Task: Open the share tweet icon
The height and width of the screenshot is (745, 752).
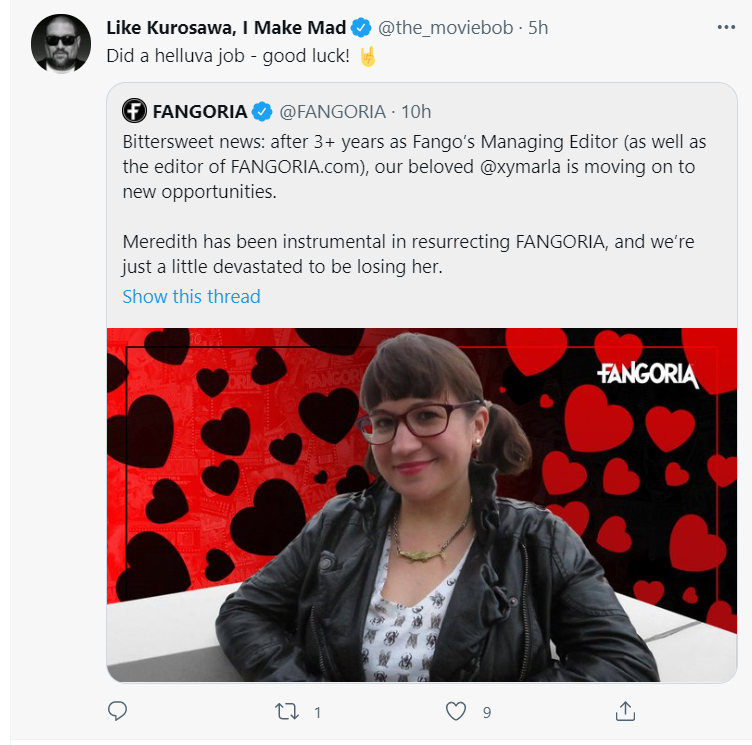Action: click(625, 711)
